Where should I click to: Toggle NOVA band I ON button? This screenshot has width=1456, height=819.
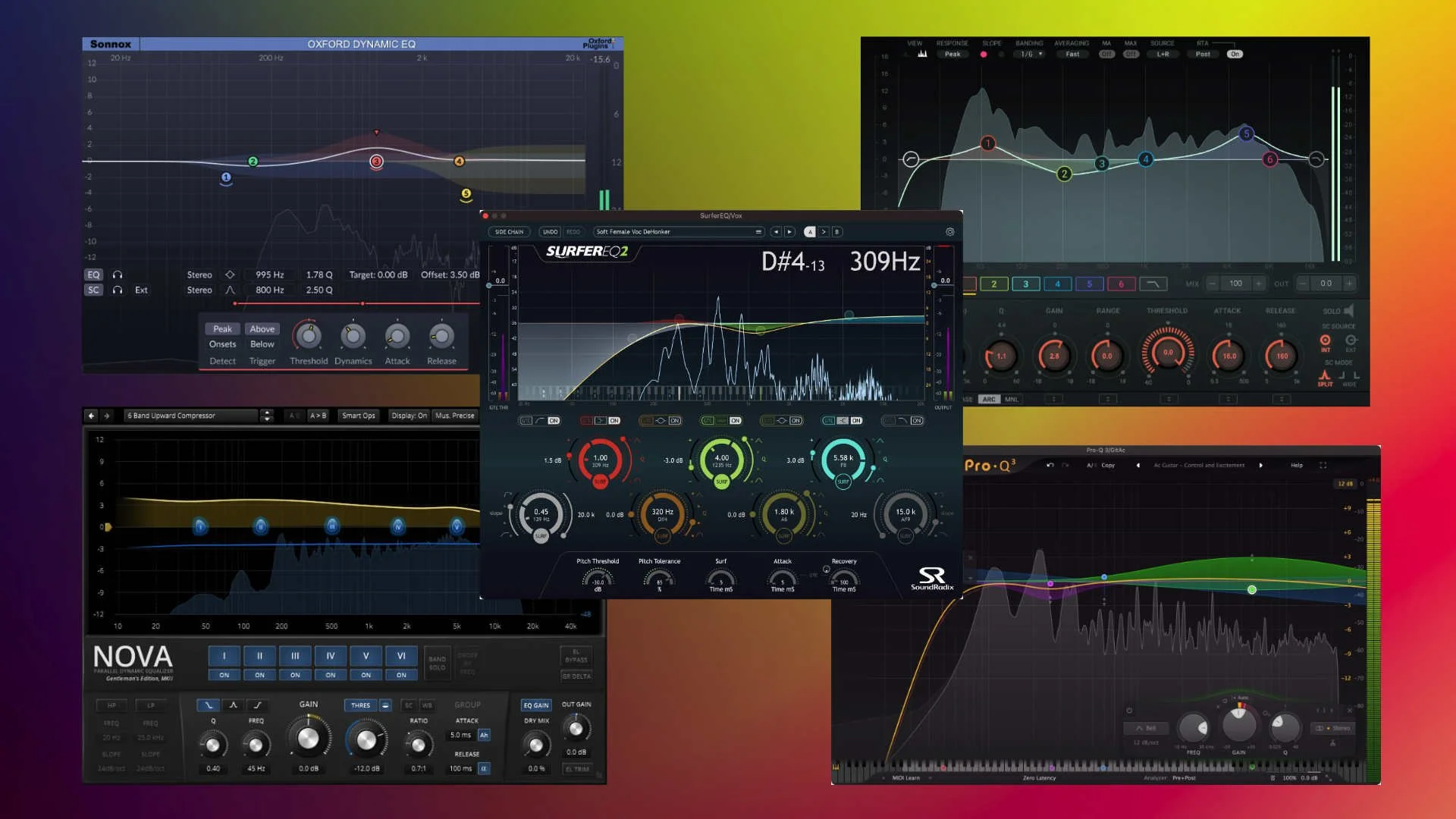coord(224,675)
